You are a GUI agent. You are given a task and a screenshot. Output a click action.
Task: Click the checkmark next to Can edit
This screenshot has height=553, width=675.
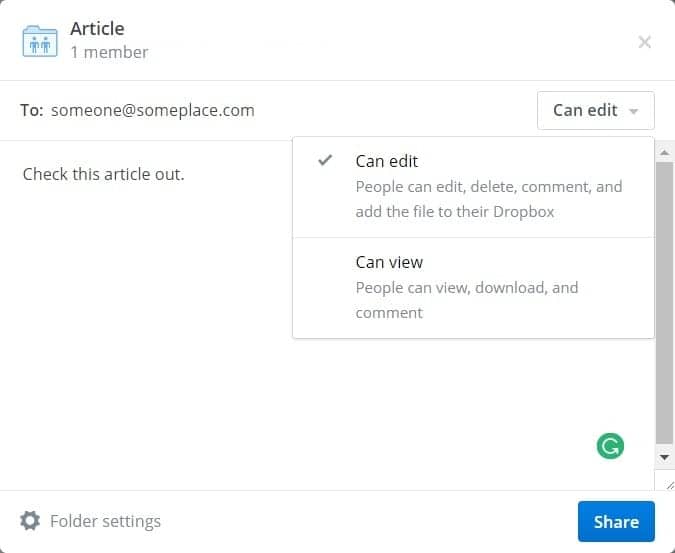[x=325, y=161]
